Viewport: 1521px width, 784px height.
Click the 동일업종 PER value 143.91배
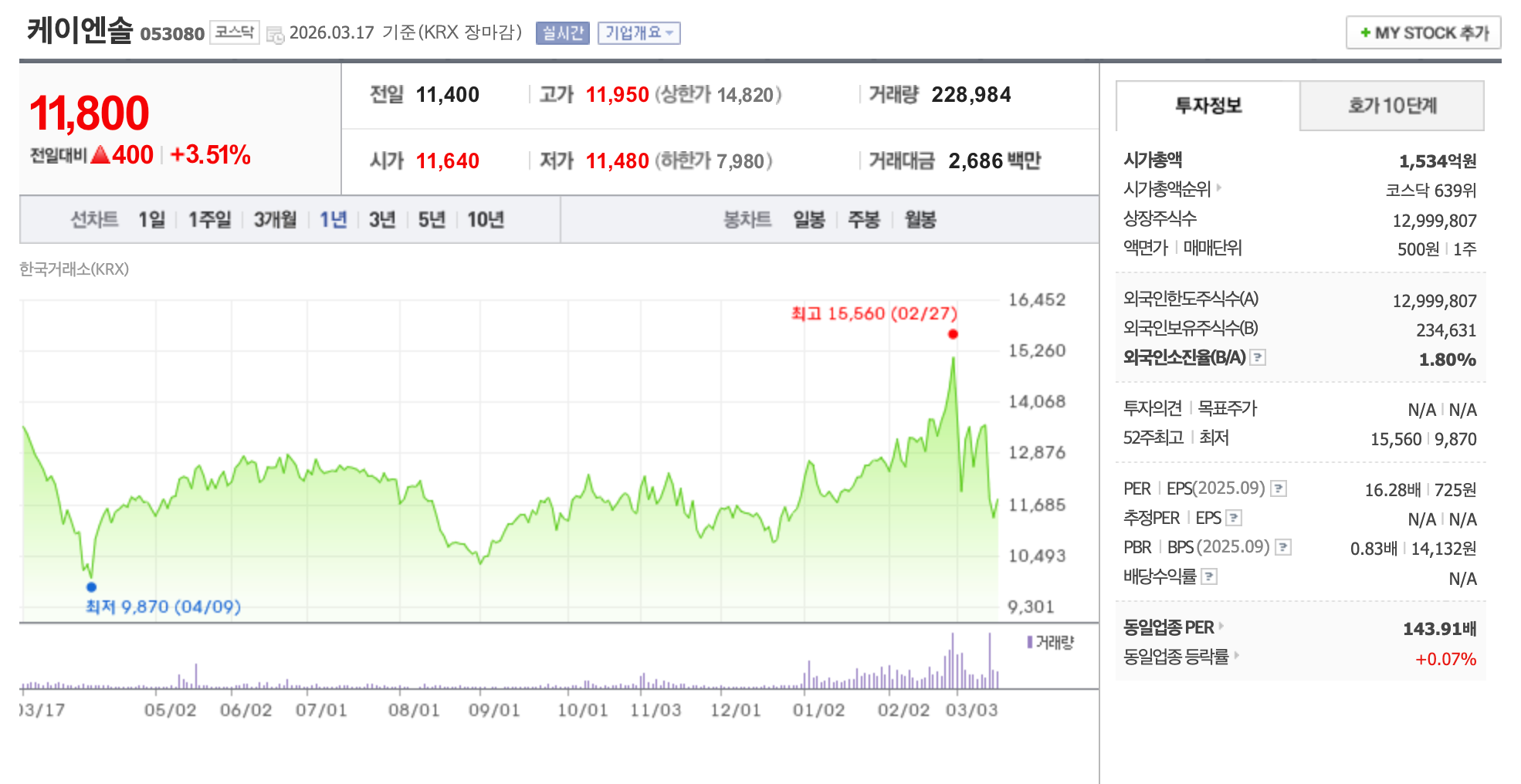(1440, 629)
